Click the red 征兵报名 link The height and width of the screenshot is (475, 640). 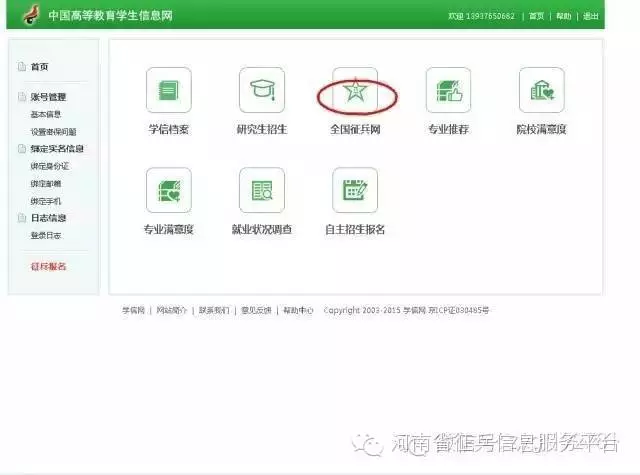pyautogui.click(x=48, y=266)
